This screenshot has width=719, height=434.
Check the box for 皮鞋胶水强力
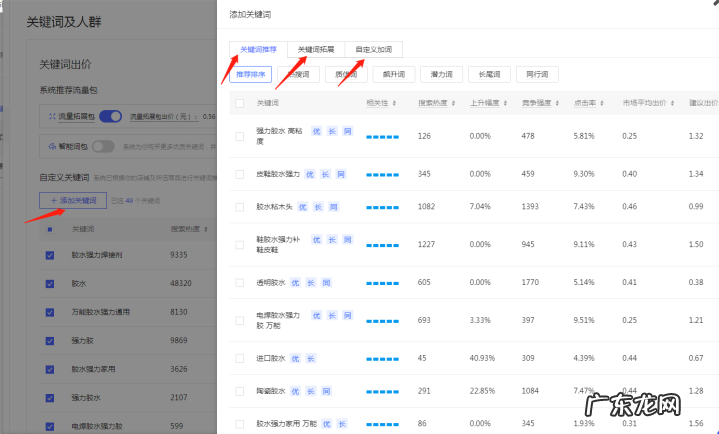[239, 174]
